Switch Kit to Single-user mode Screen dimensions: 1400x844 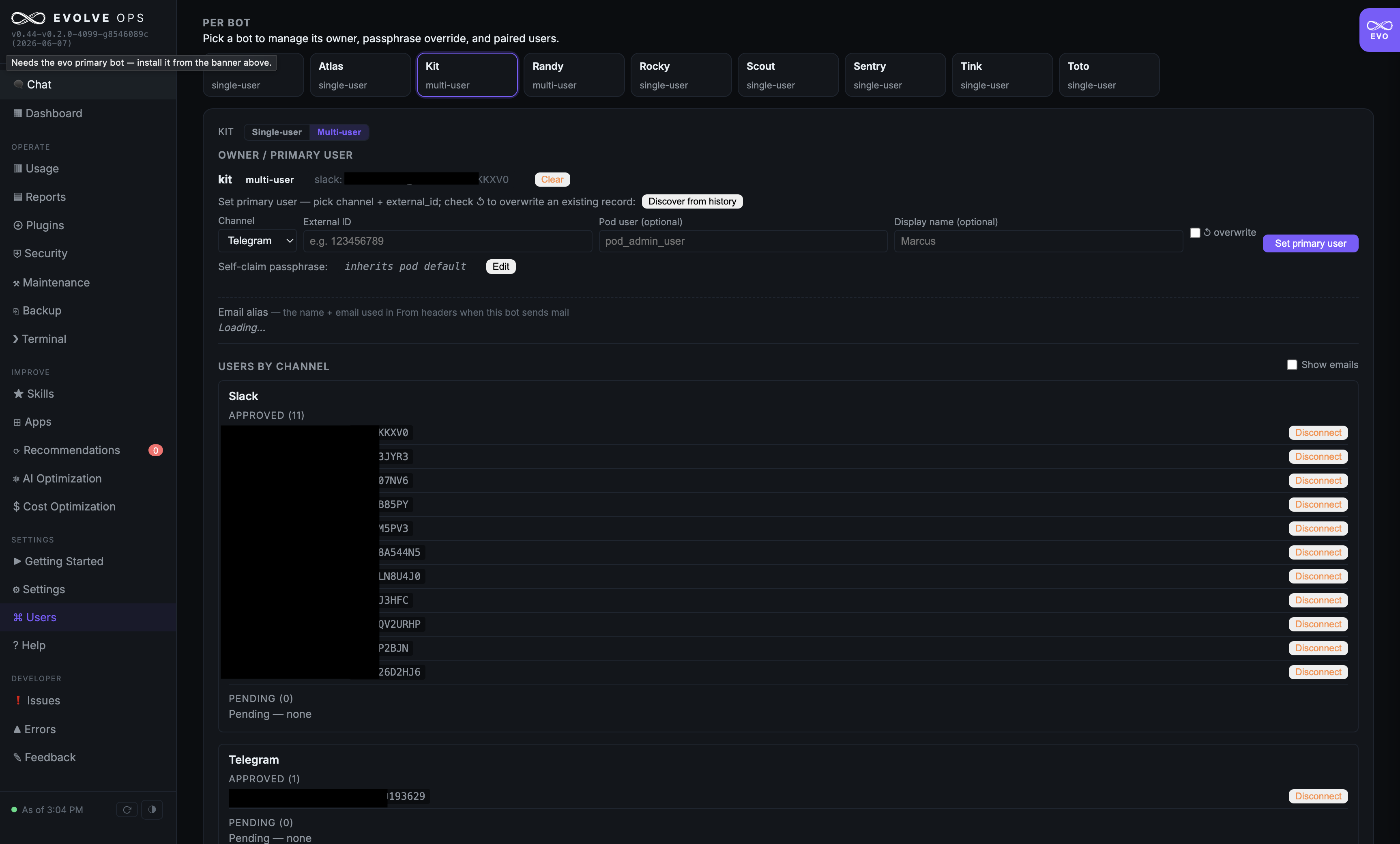point(277,132)
